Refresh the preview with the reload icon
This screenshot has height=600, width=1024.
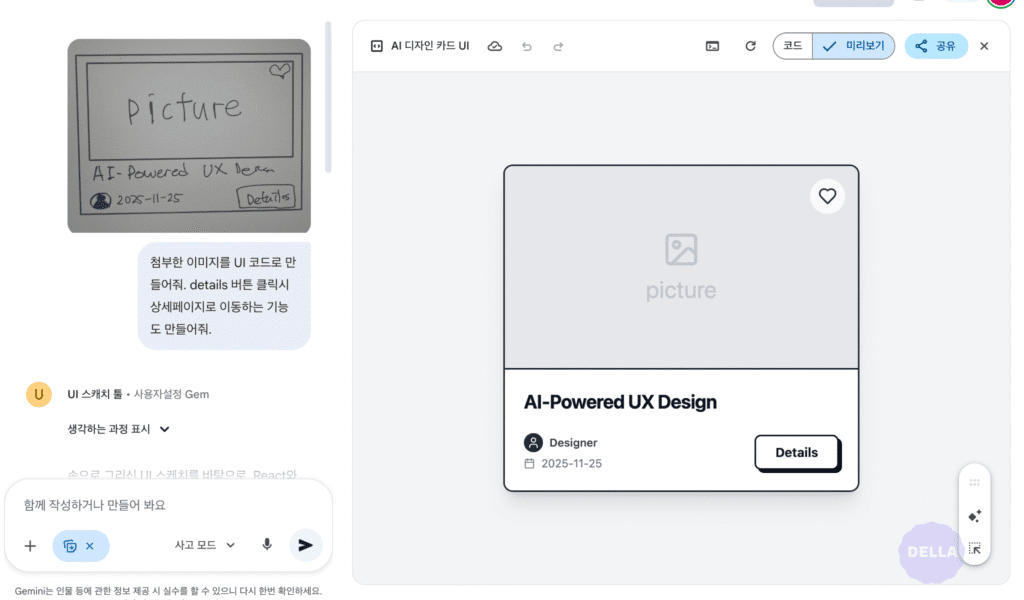(x=750, y=46)
